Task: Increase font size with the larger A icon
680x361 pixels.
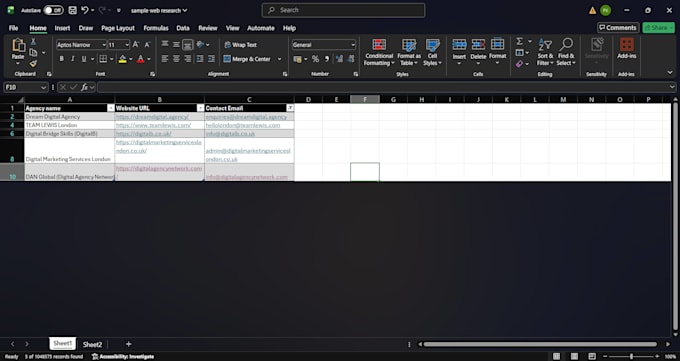Action: (136, 45)
